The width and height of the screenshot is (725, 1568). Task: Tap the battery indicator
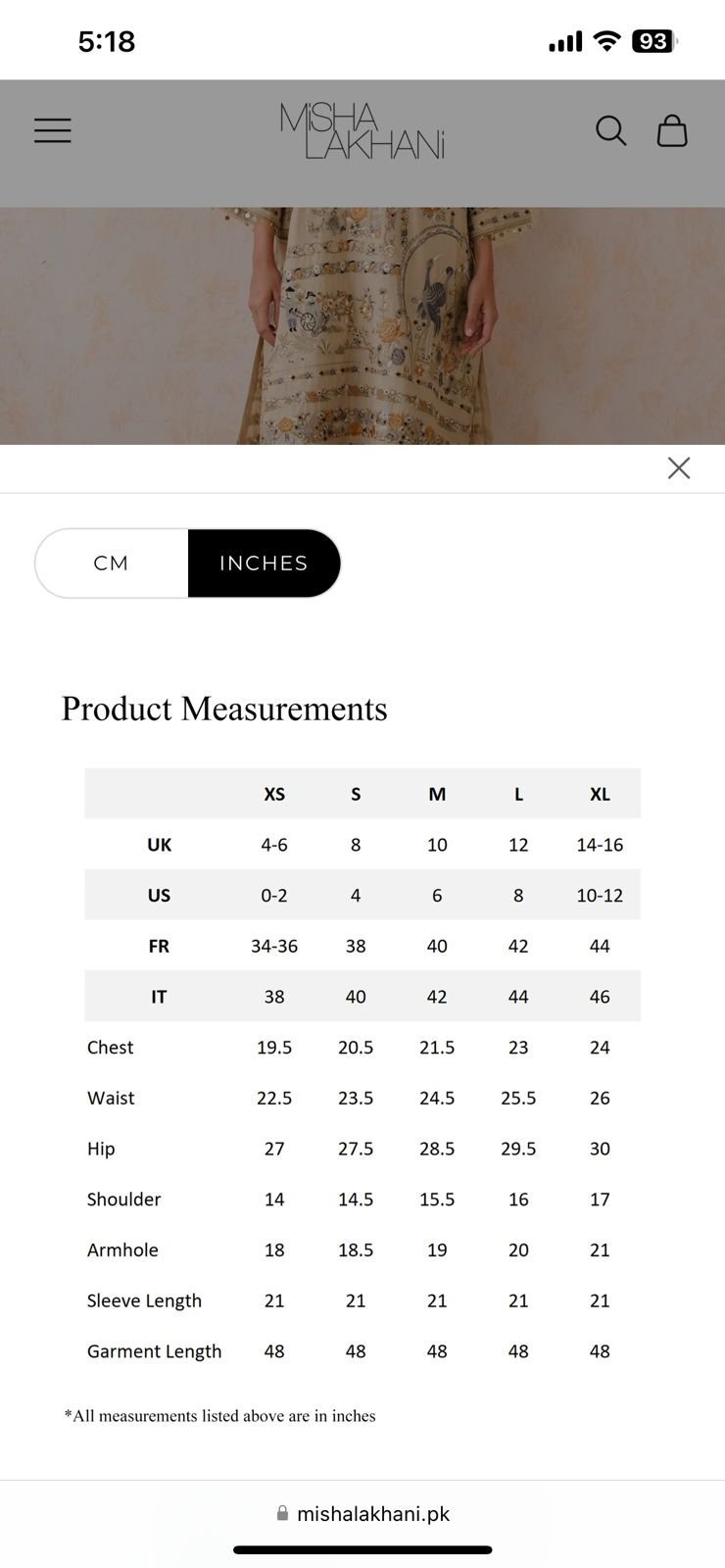tap(654, 41)
